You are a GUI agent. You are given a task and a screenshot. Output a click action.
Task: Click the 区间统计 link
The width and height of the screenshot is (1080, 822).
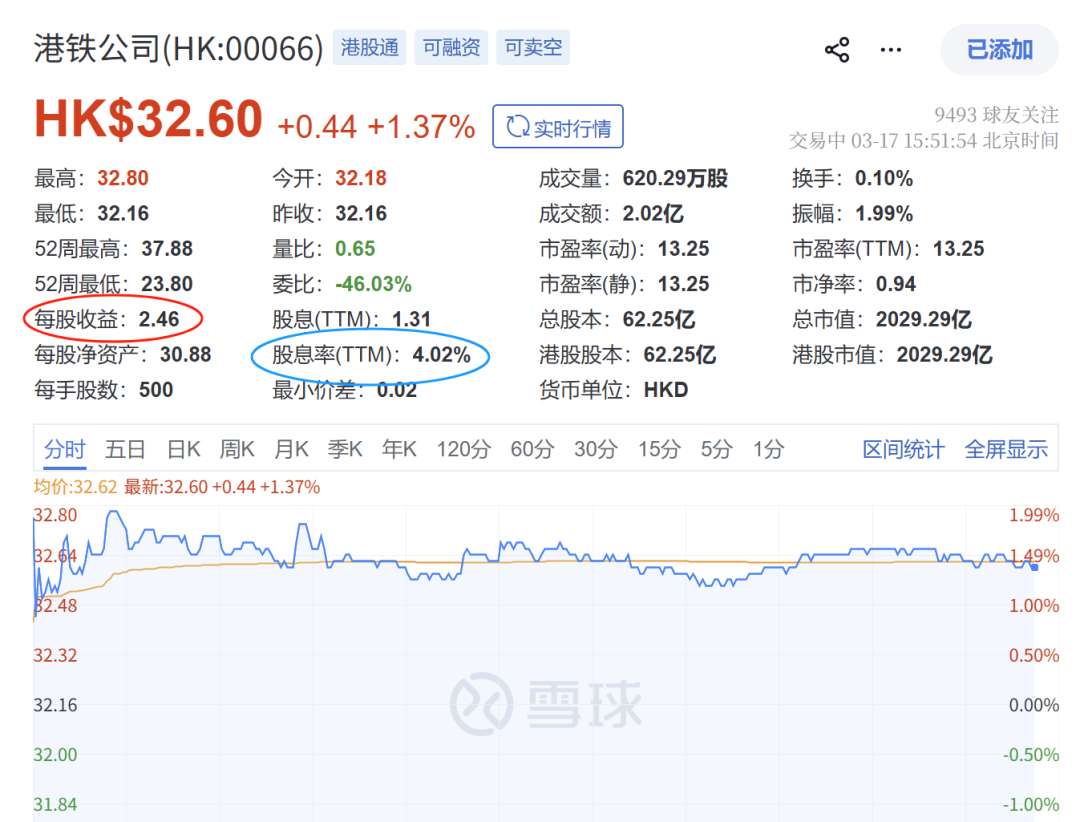903,449
